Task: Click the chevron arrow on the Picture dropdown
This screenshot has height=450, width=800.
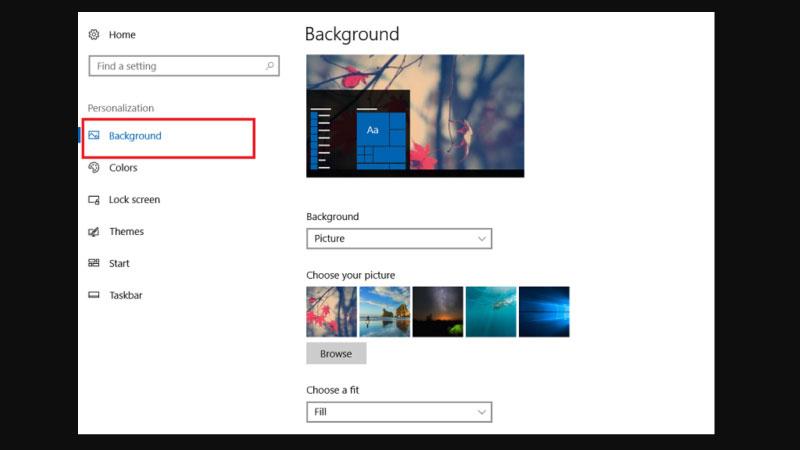Action: click(x=481, y=239)
